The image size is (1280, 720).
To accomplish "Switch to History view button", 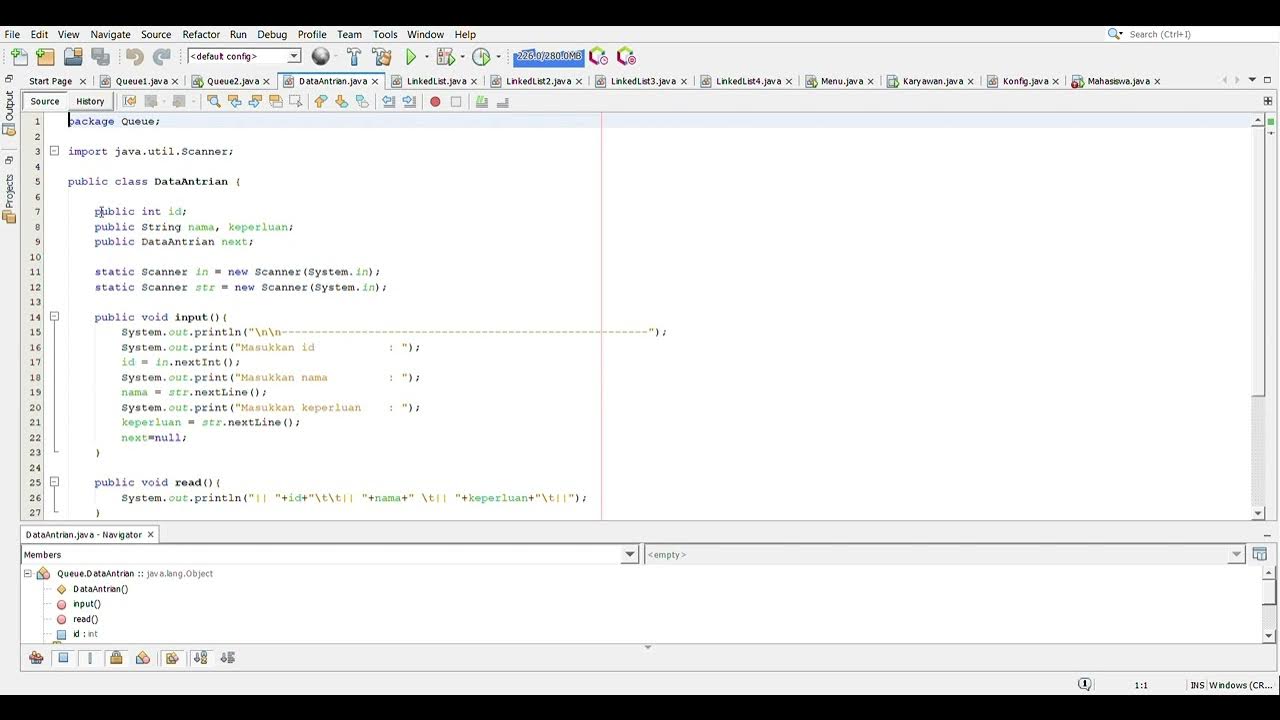I will [90, 101].
